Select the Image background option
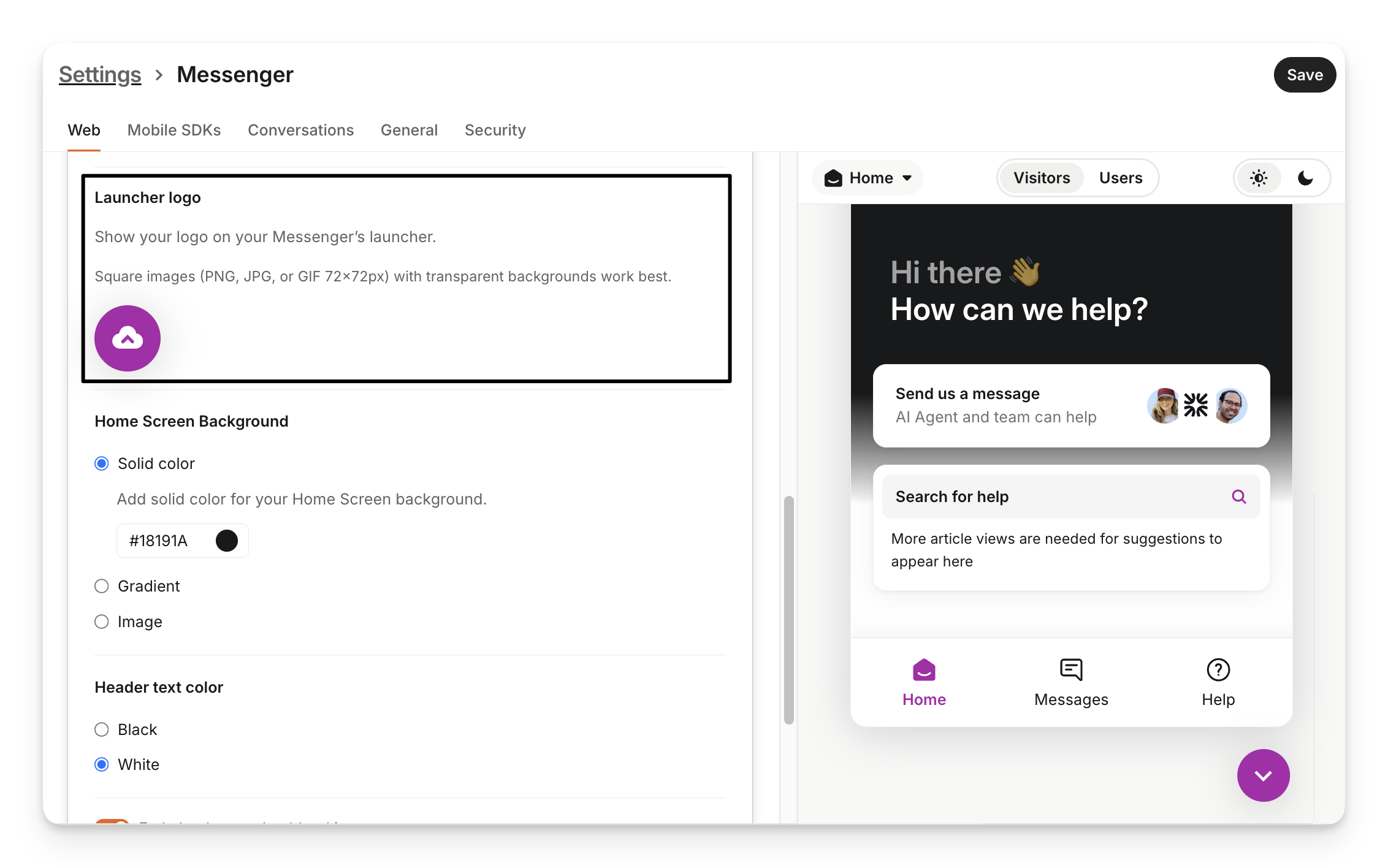 pos(102,622)
